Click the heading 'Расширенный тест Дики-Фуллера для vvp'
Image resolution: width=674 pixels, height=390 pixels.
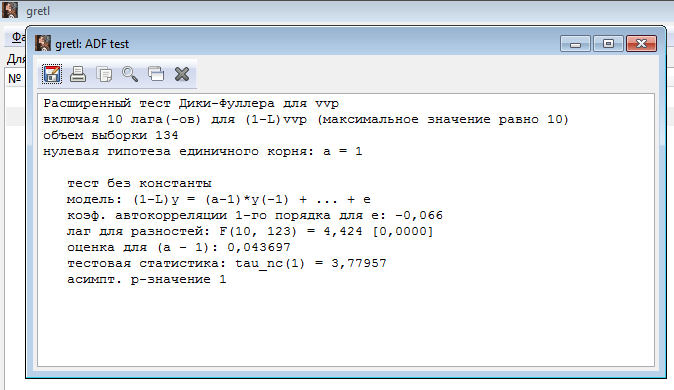pos(191,104)
